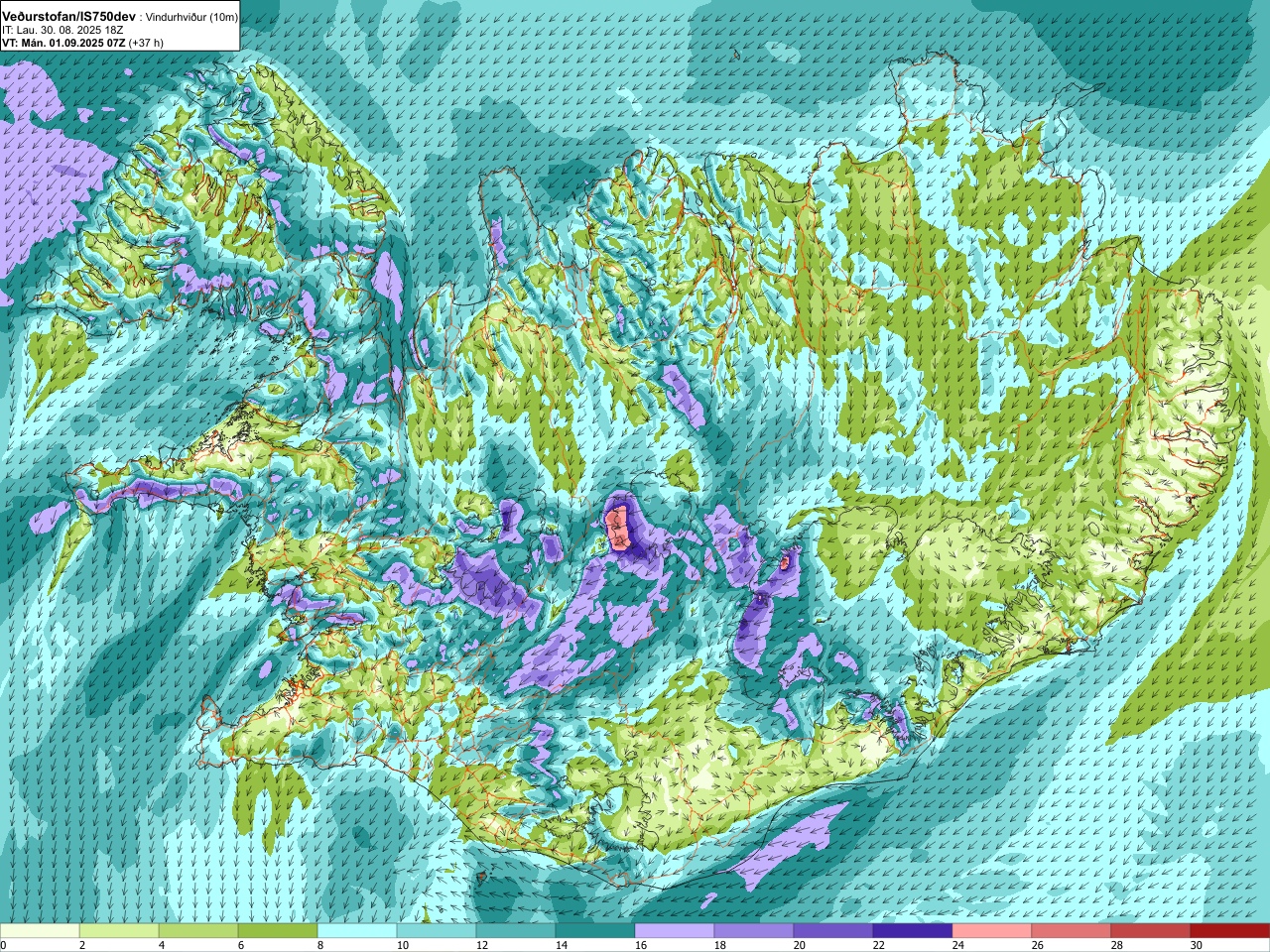Click the dark red above-30 legend swatch
The height and width of the screenshot is (952, 1270).
click(1230, 931)
